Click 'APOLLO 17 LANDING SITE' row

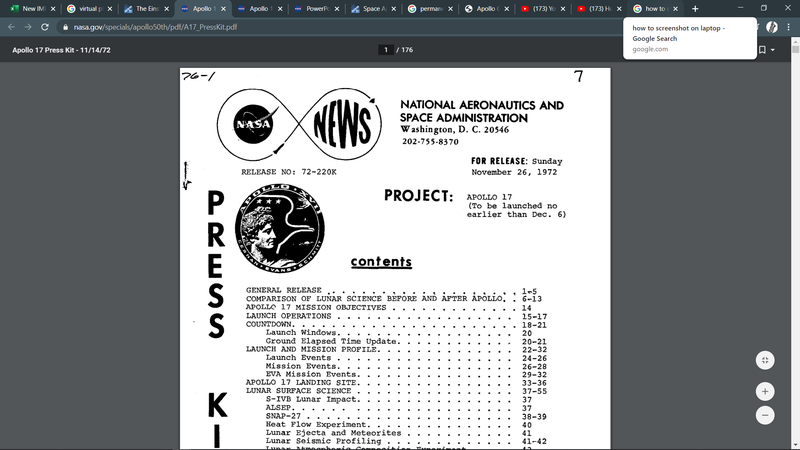(x=396, y=383)
